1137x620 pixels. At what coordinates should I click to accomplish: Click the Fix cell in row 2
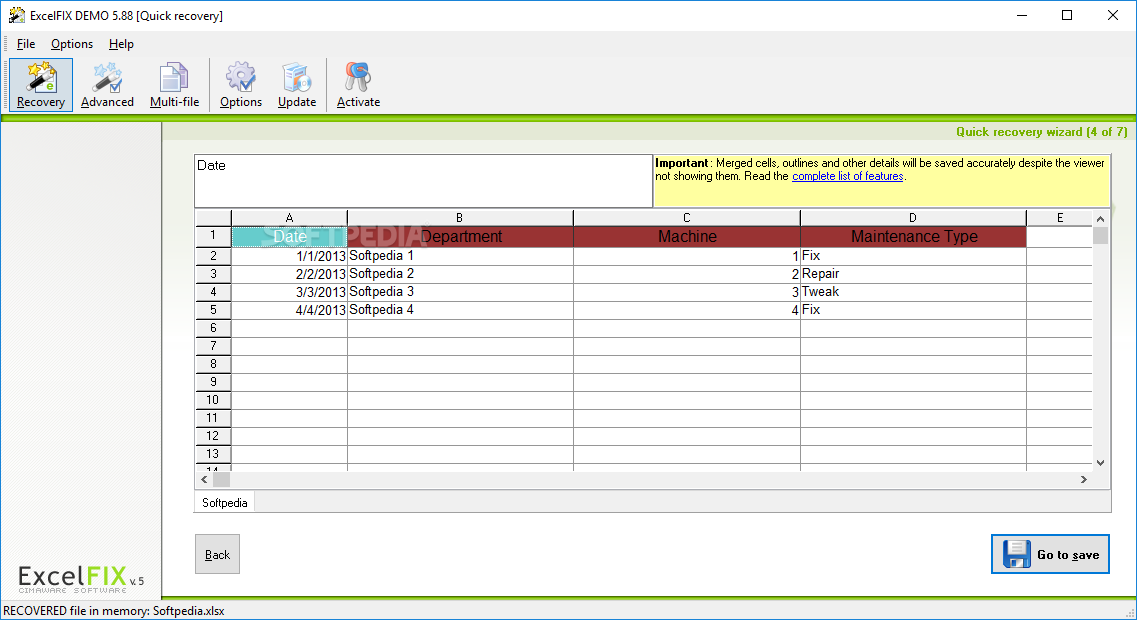[914, 256]
